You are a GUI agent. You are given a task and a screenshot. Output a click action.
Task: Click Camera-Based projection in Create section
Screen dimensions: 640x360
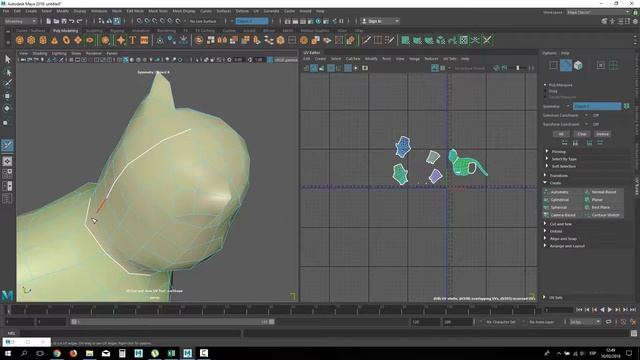pyautogui.click(x=563, y=215)
